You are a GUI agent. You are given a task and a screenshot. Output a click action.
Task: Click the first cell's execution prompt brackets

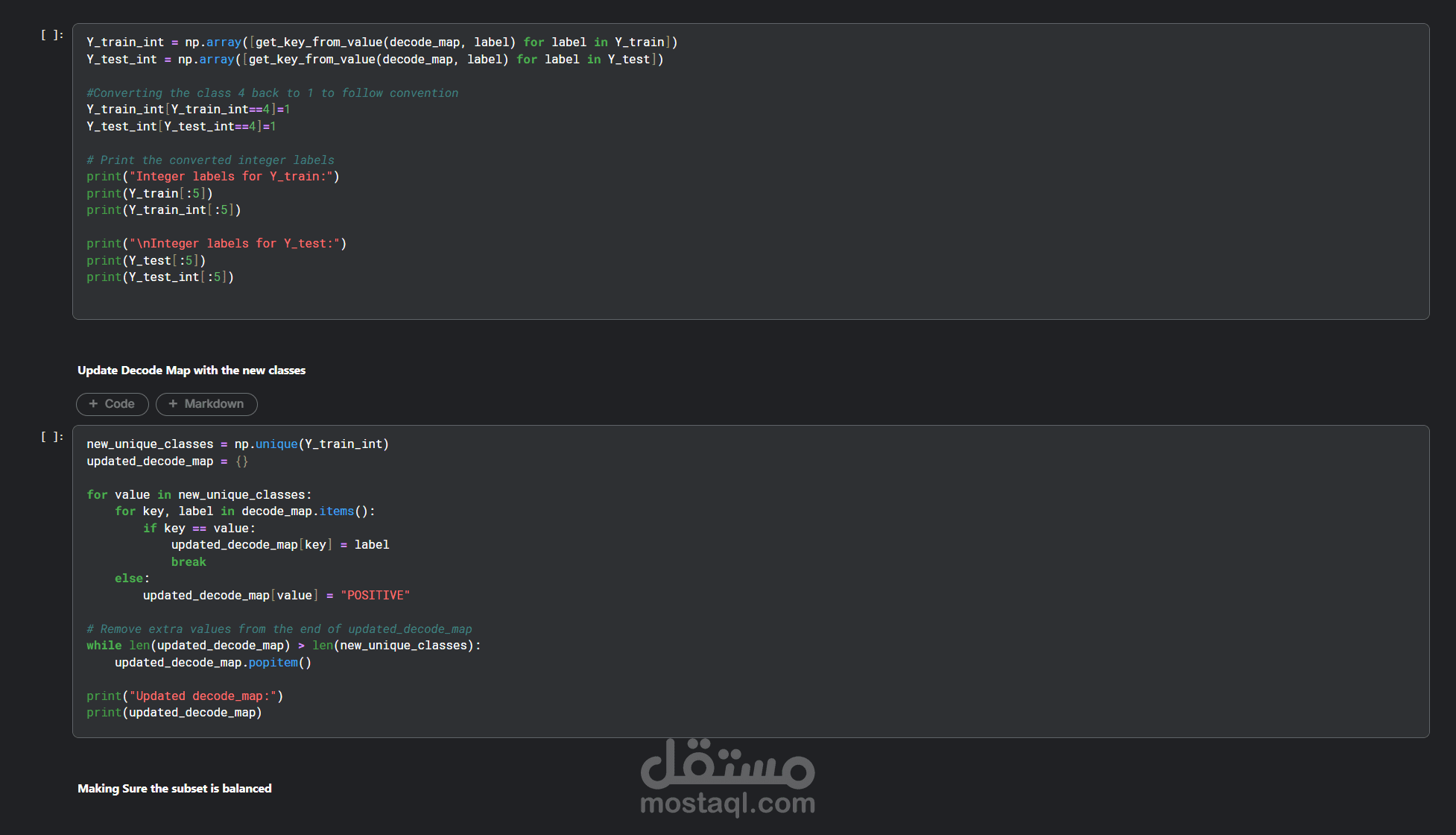pyautogui.click(x=51, y=35)
